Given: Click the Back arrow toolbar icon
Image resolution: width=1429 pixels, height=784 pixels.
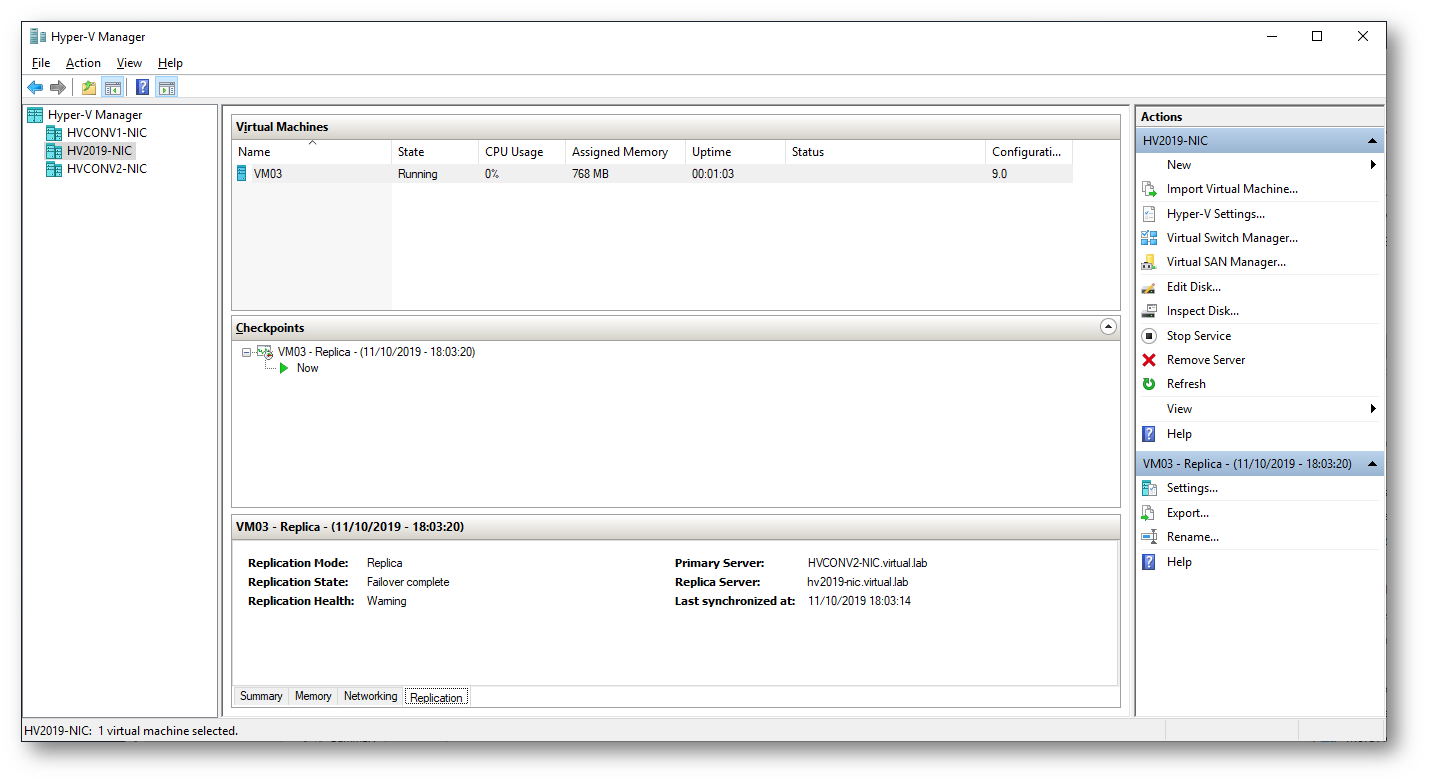Looking at the screenshot, I should click(35, 88).
